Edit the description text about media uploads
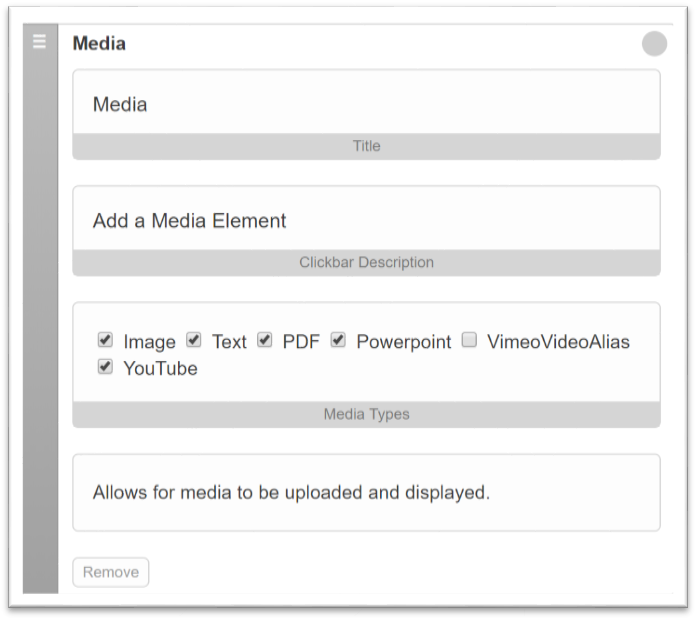Viewport: 697px width, 620px height. pos(366,492)
